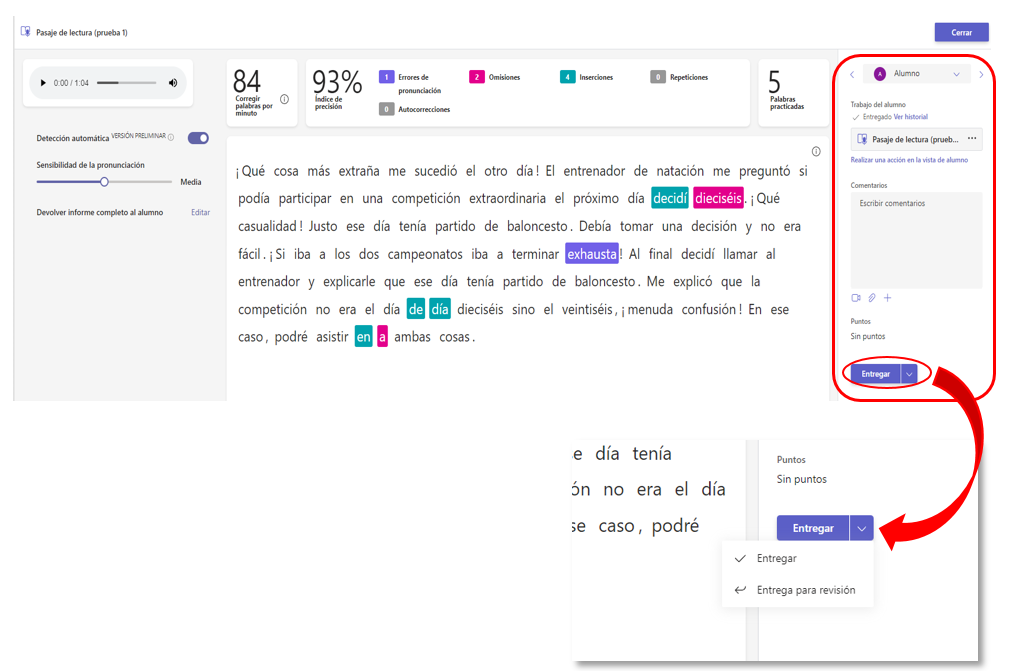1026x671 pixels.
Task: Open the Alumno student dropdown
Action: 916,72
